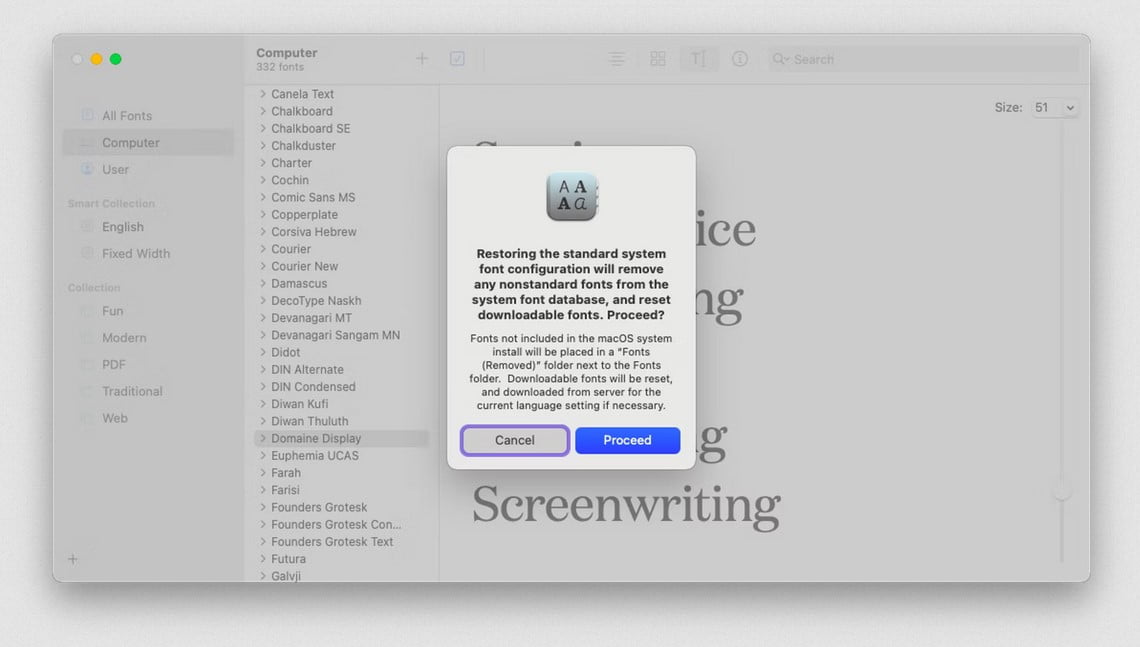Expand the Canela Text font family
The image size is (1140, 647).
262,94
